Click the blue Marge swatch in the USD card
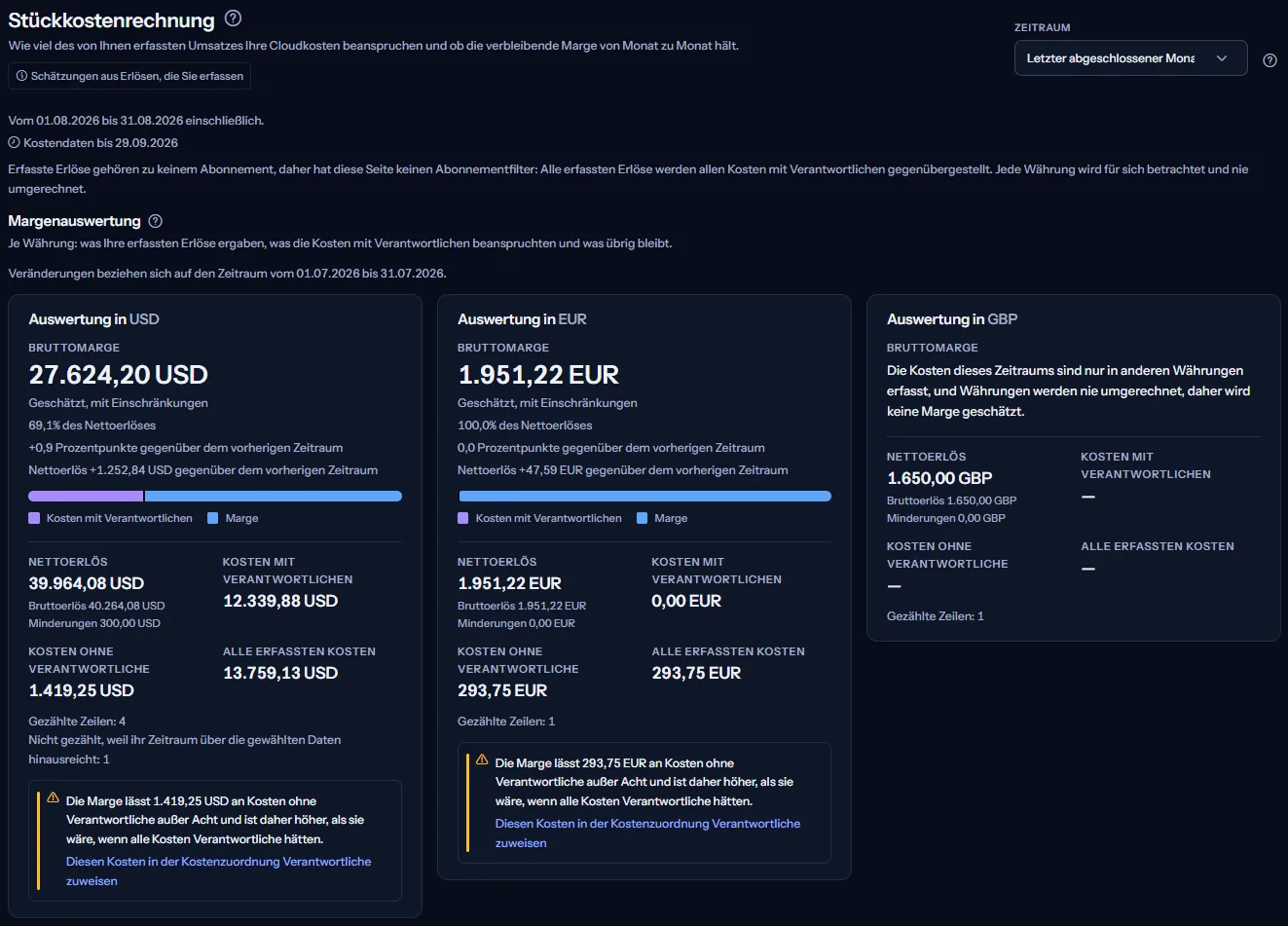1288x926 pixels. coord(213,518)
